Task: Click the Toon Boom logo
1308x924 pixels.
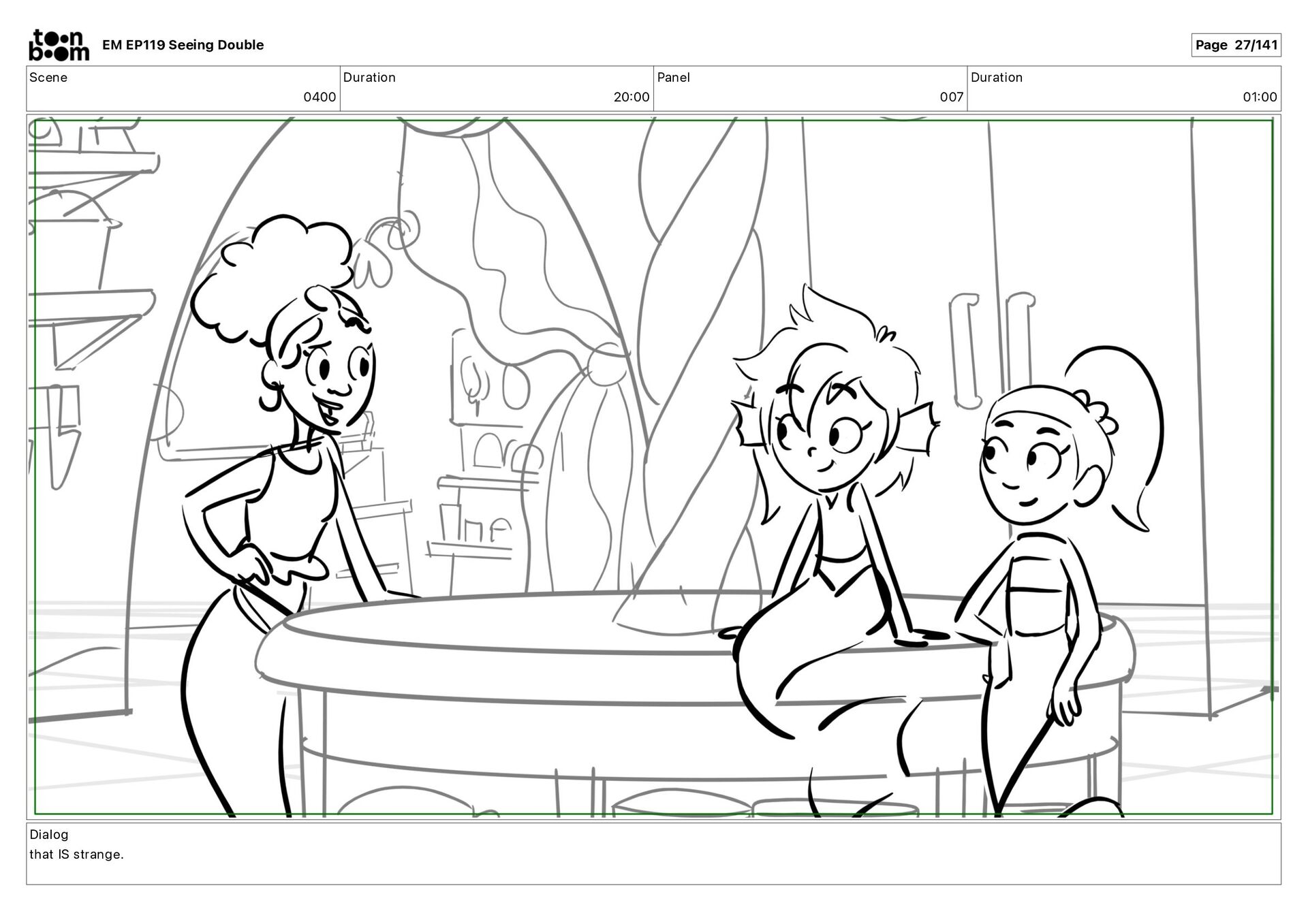Action: pyautogui.click(x=59, y=45)
